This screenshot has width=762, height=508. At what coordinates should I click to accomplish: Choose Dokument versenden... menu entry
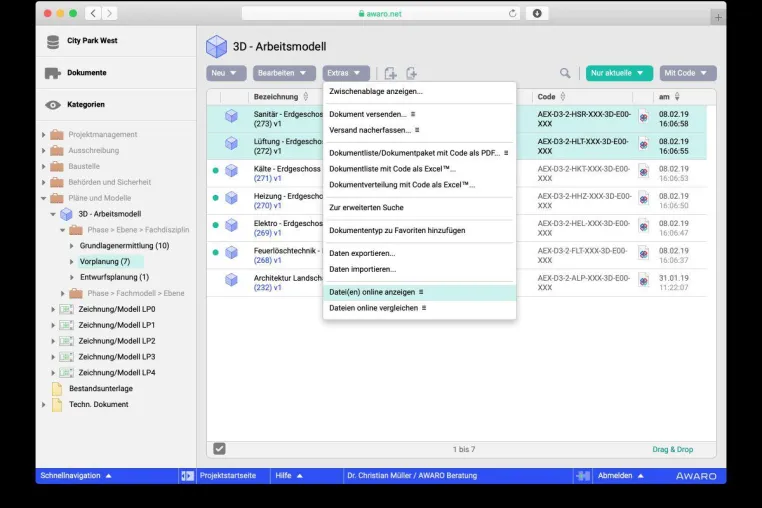pos(419,114)
